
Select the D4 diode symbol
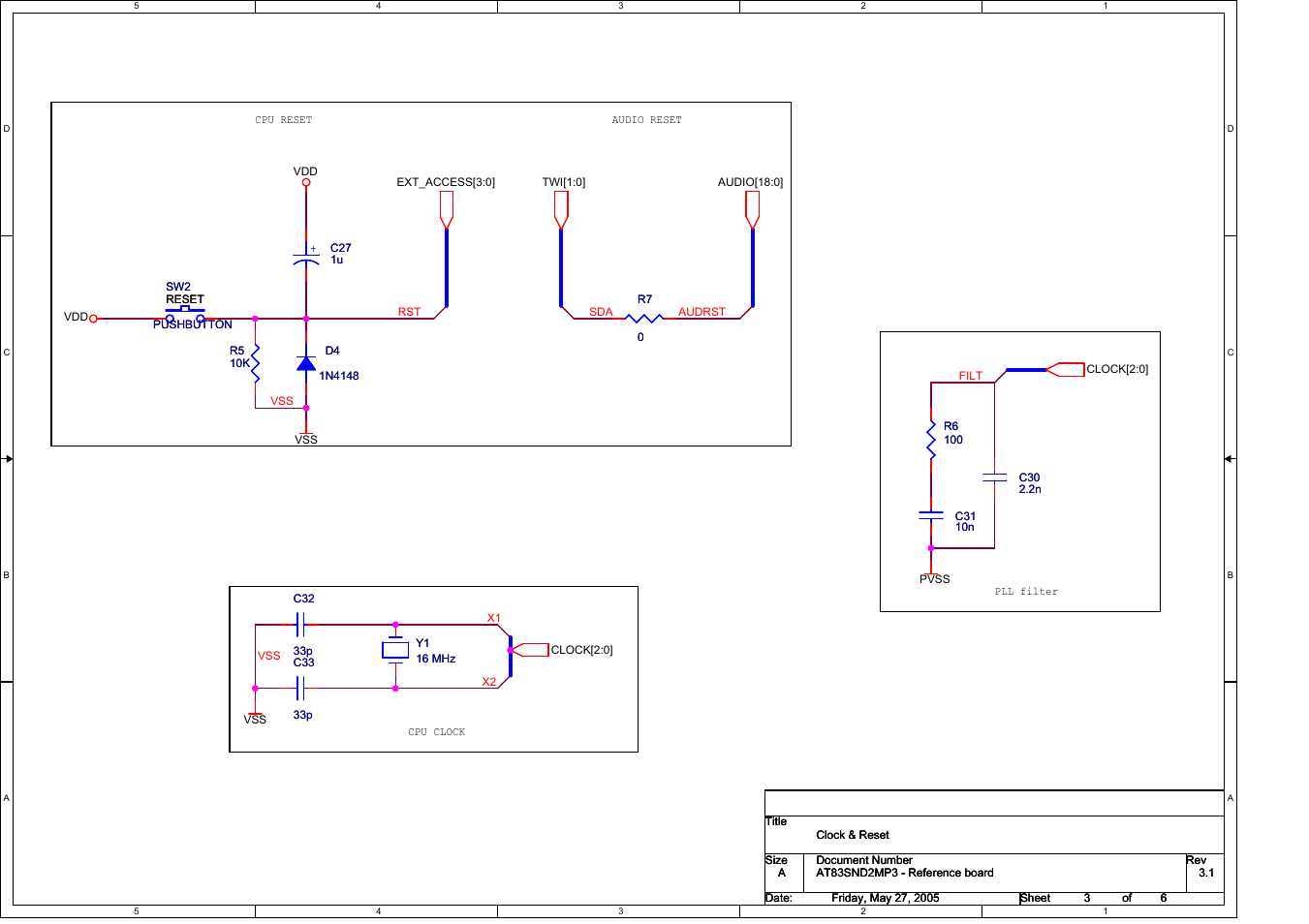306,363
